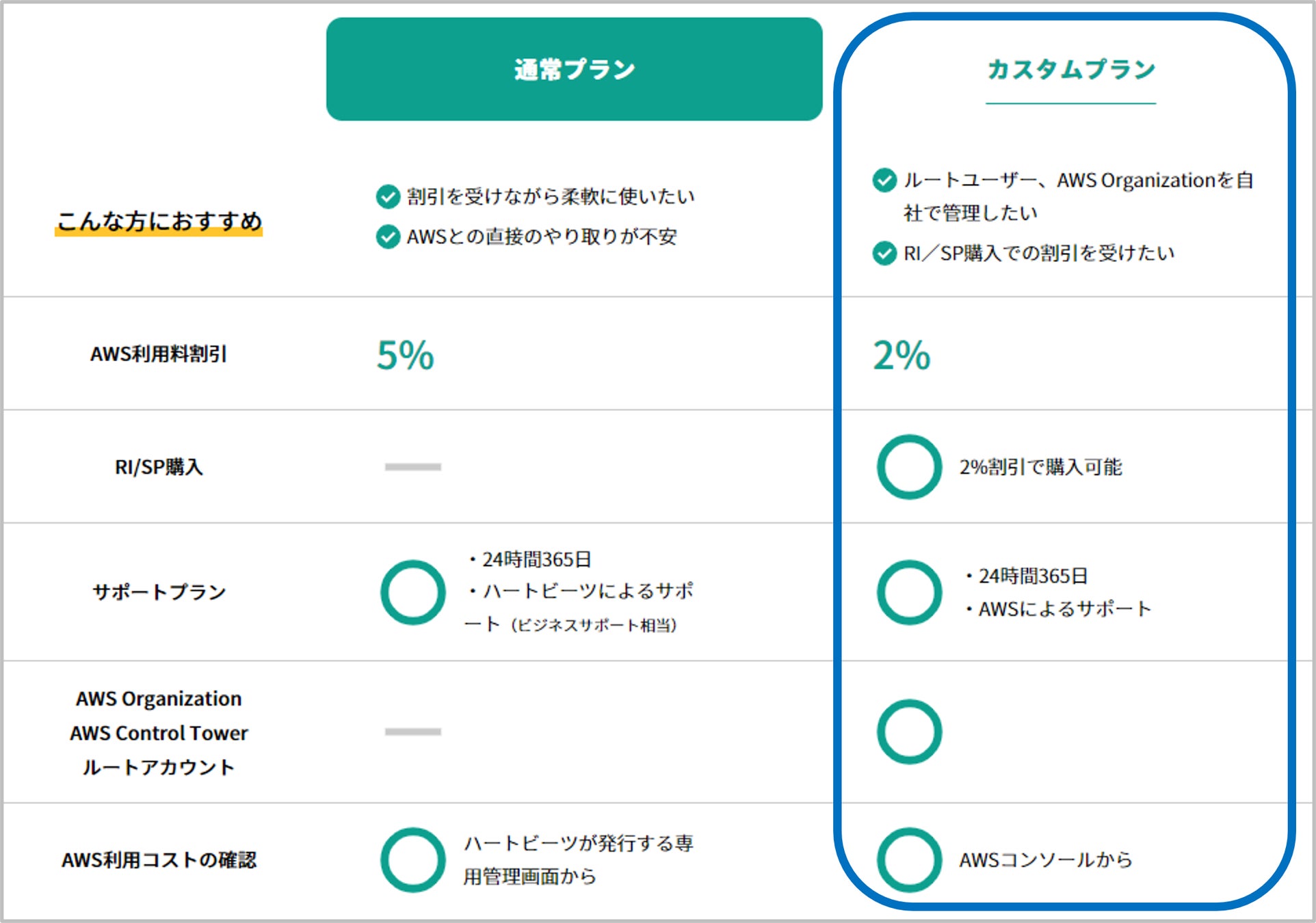Viewport: 1316px width, 923px height.
Task: Click the 5% discount value
Action: coord(405,356)
